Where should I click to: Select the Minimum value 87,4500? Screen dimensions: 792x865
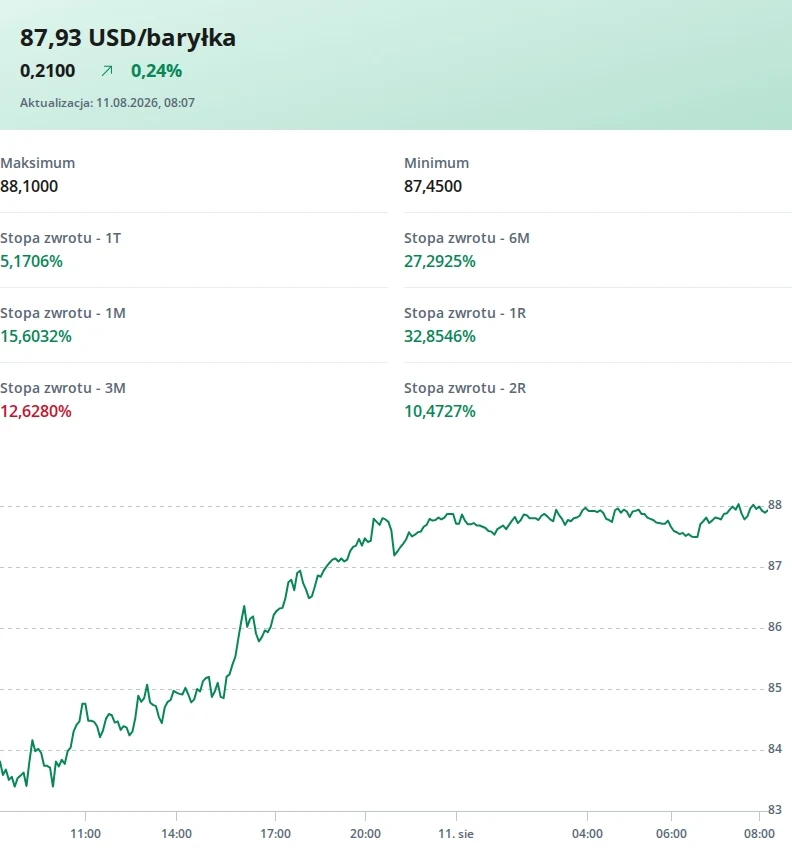point(433,186)
